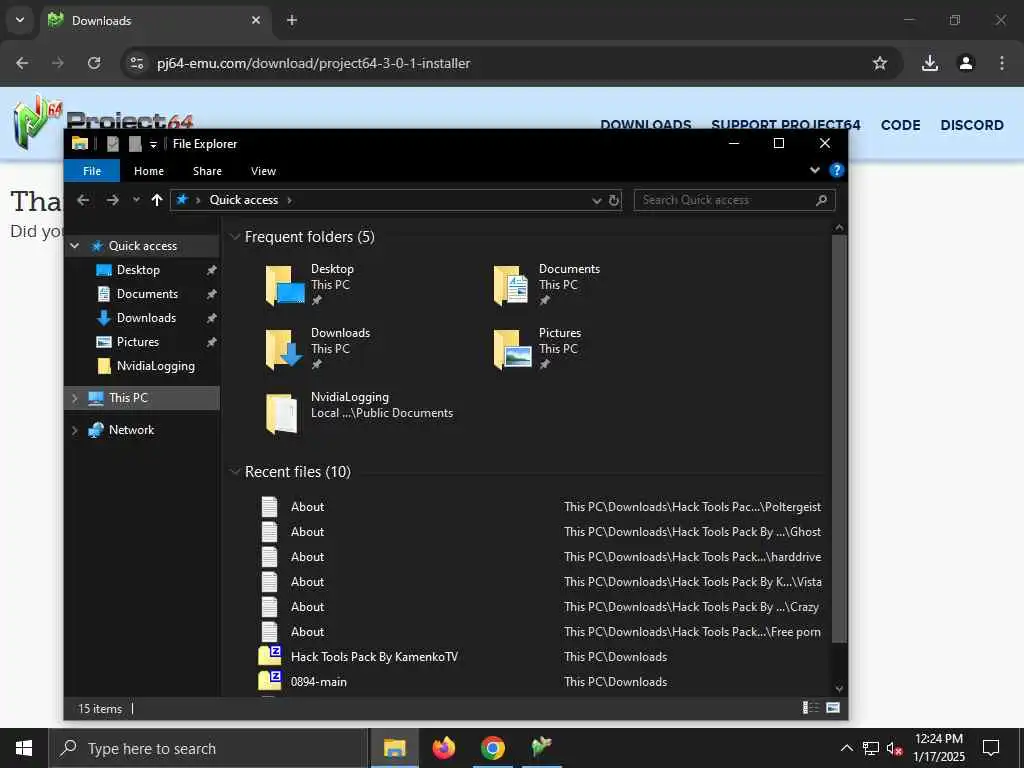Open Chrome profile icon
This screenshot has height=768, width=1024.
[x=966, y=63]
